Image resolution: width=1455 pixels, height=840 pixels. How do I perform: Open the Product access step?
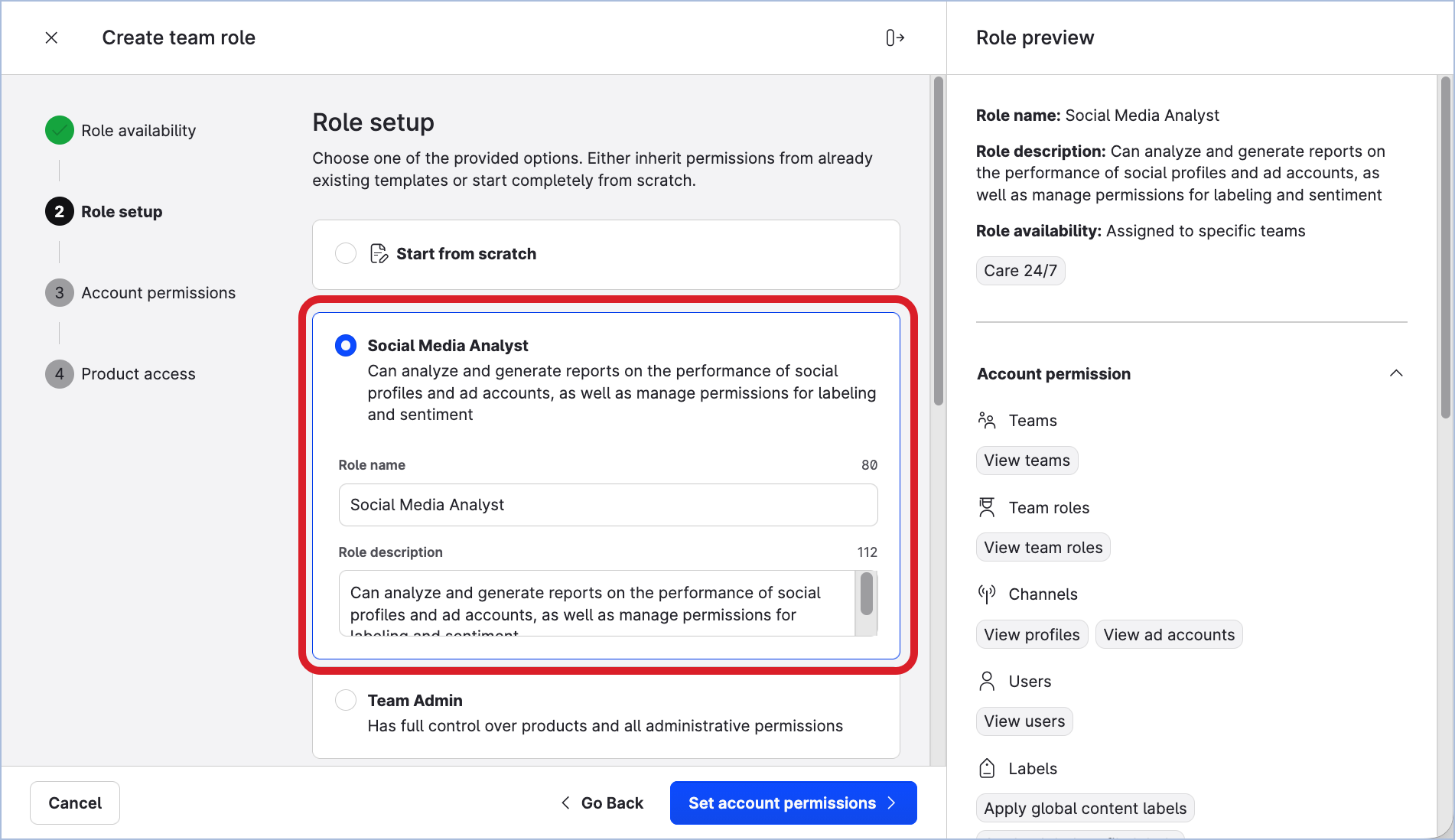click(x=138, y=374)
